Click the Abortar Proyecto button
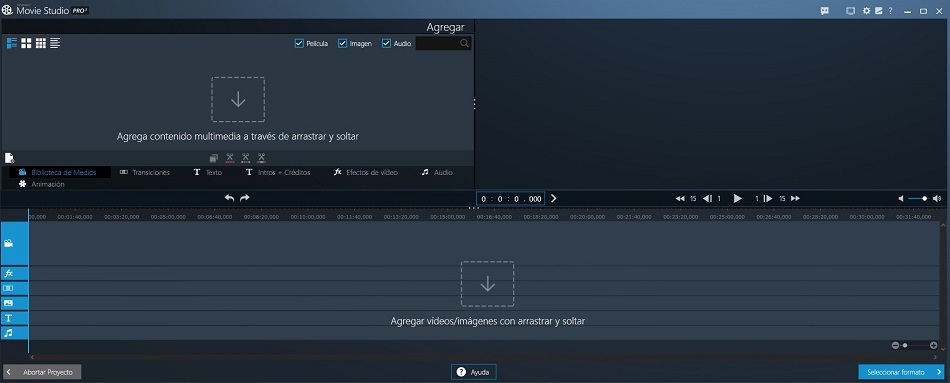The height and width of the screenshot is (383, 950). [42, 372]
